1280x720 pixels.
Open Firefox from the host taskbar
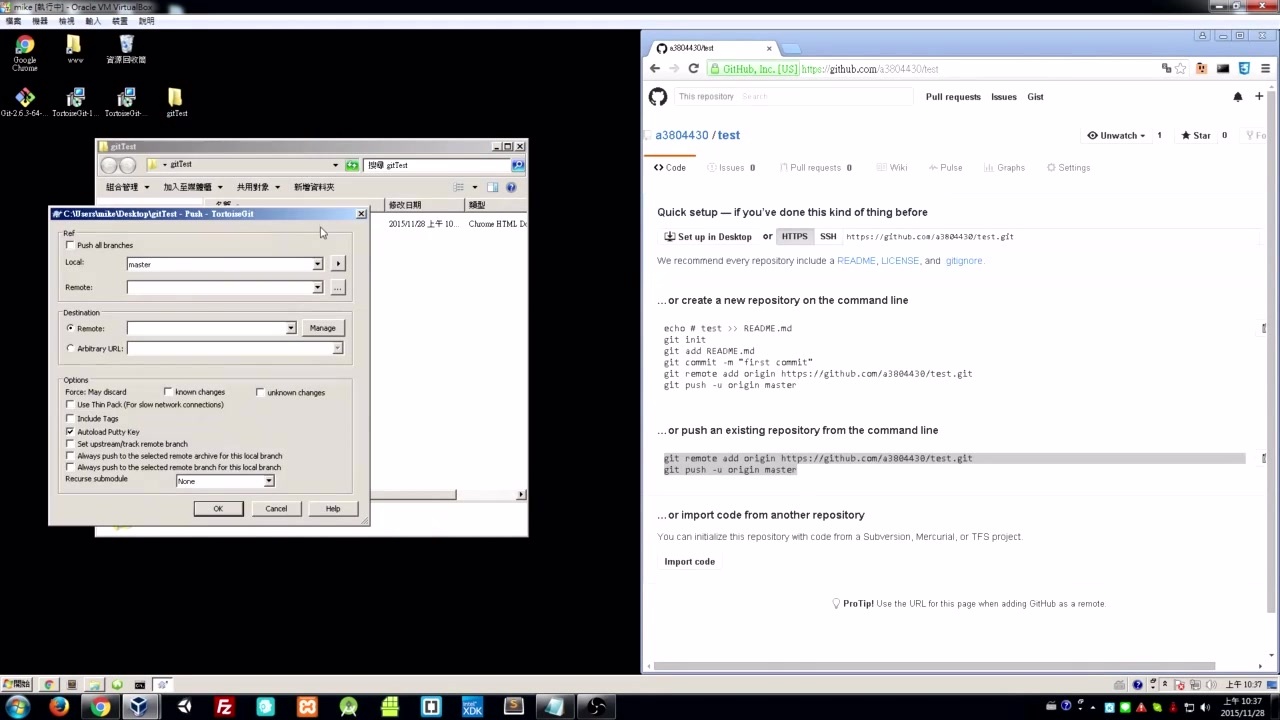[x=59, y=708]
